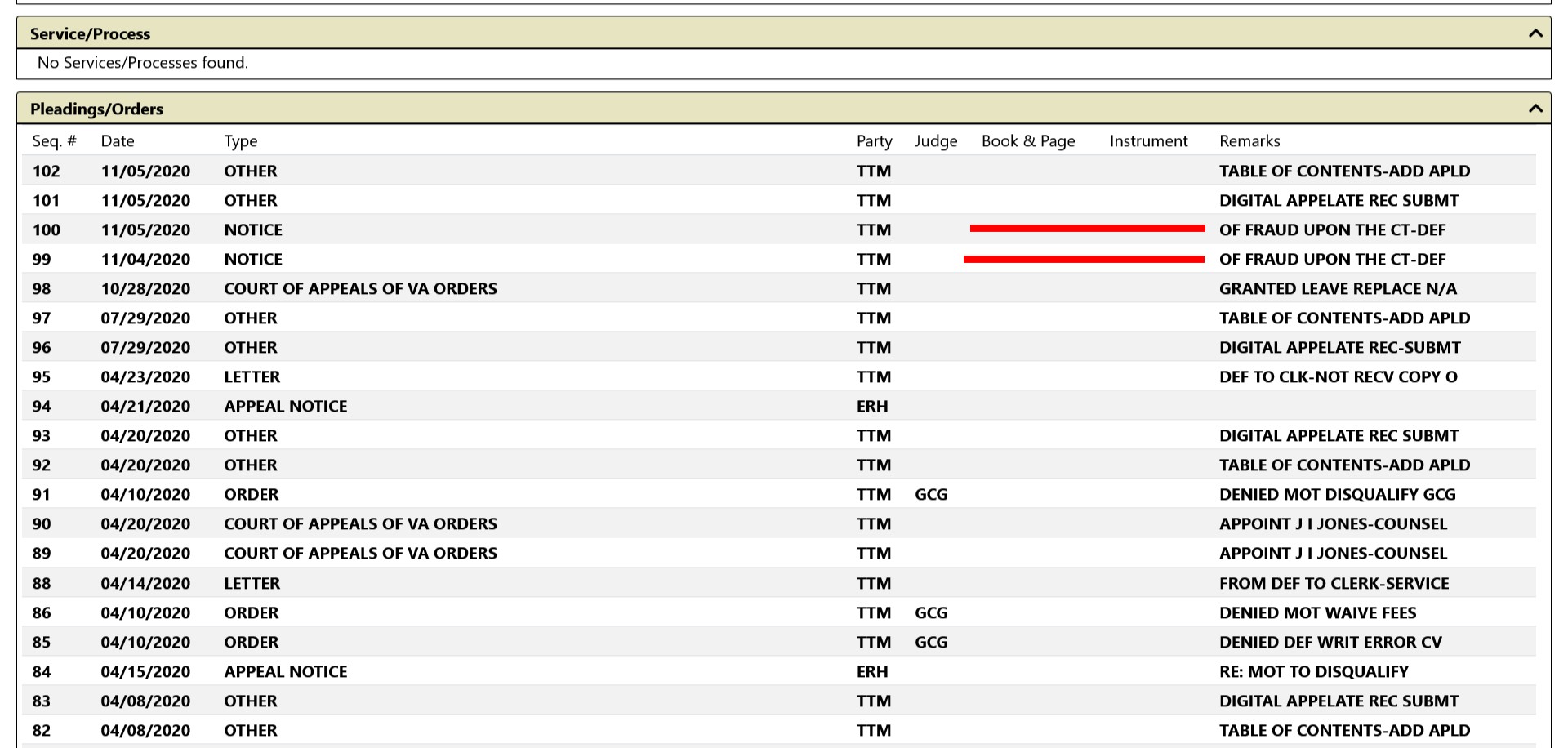Click the Book & Page column header

1028,141
